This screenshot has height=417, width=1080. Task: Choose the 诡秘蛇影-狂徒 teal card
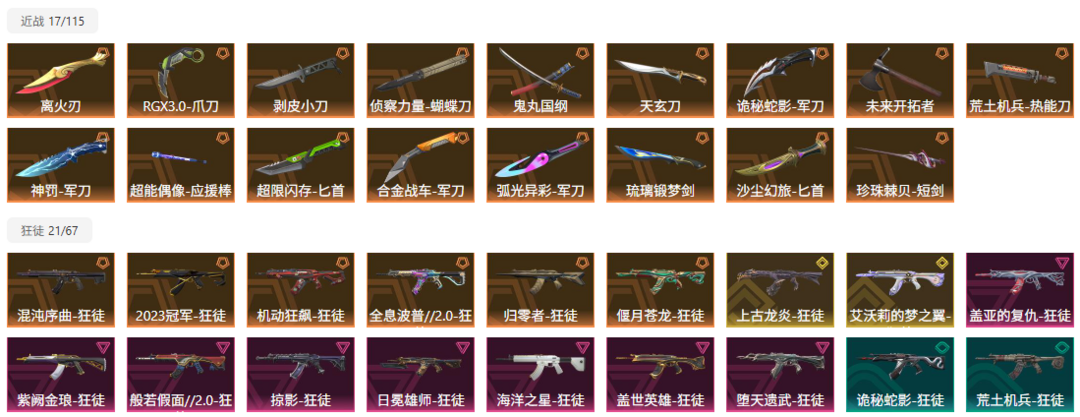900,374
